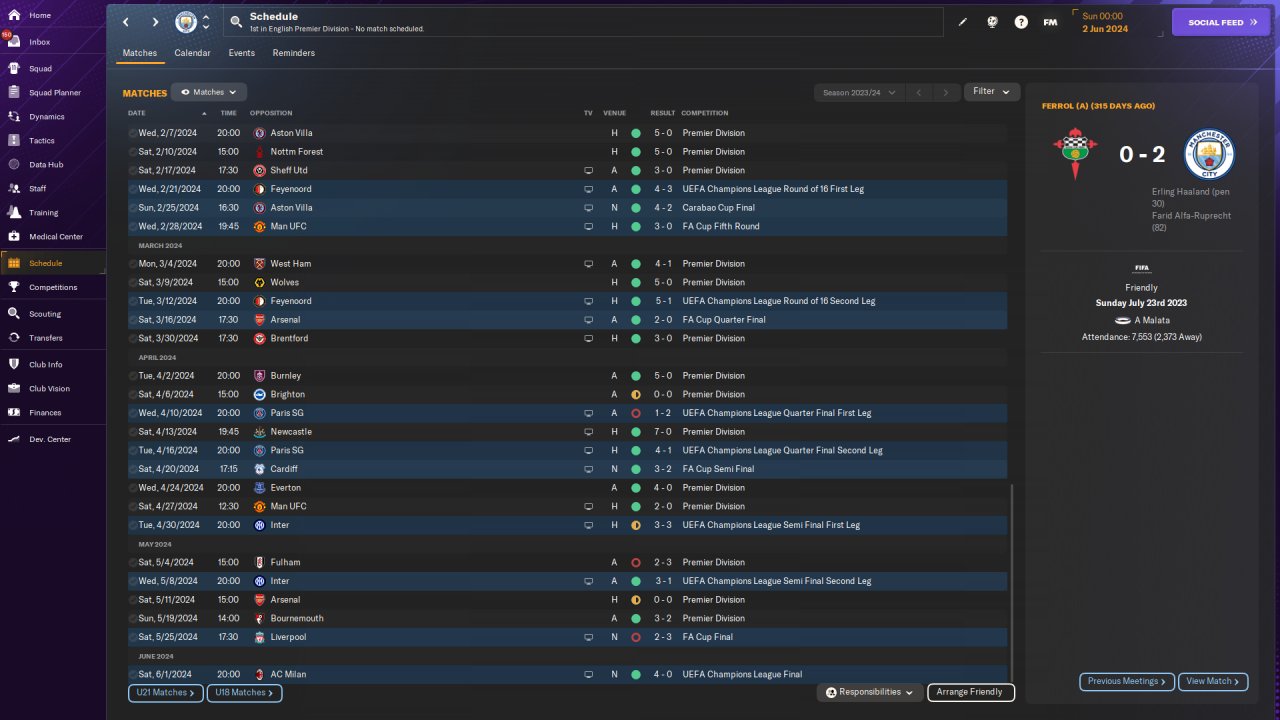Viewport: 1280px width, 720px height.
Task: Click the Ferrol crest in the match panel
Action: point(1075,155)
